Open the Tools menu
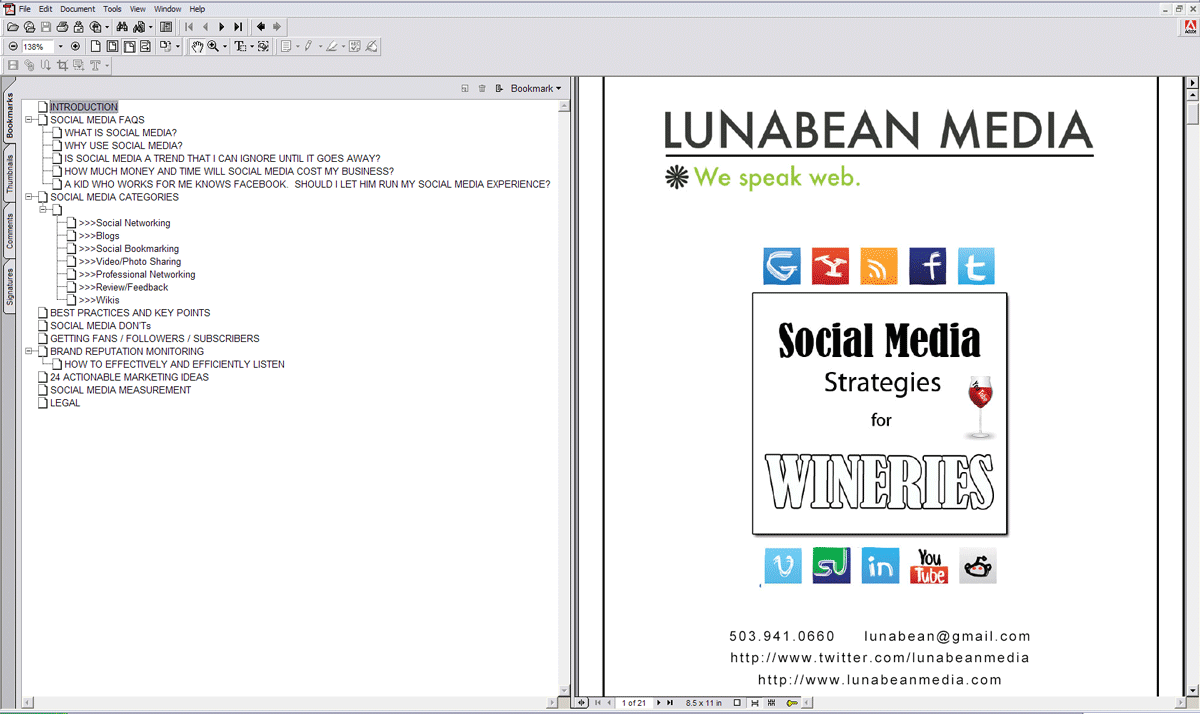The image size is (1200, 714). pos(112,9)
